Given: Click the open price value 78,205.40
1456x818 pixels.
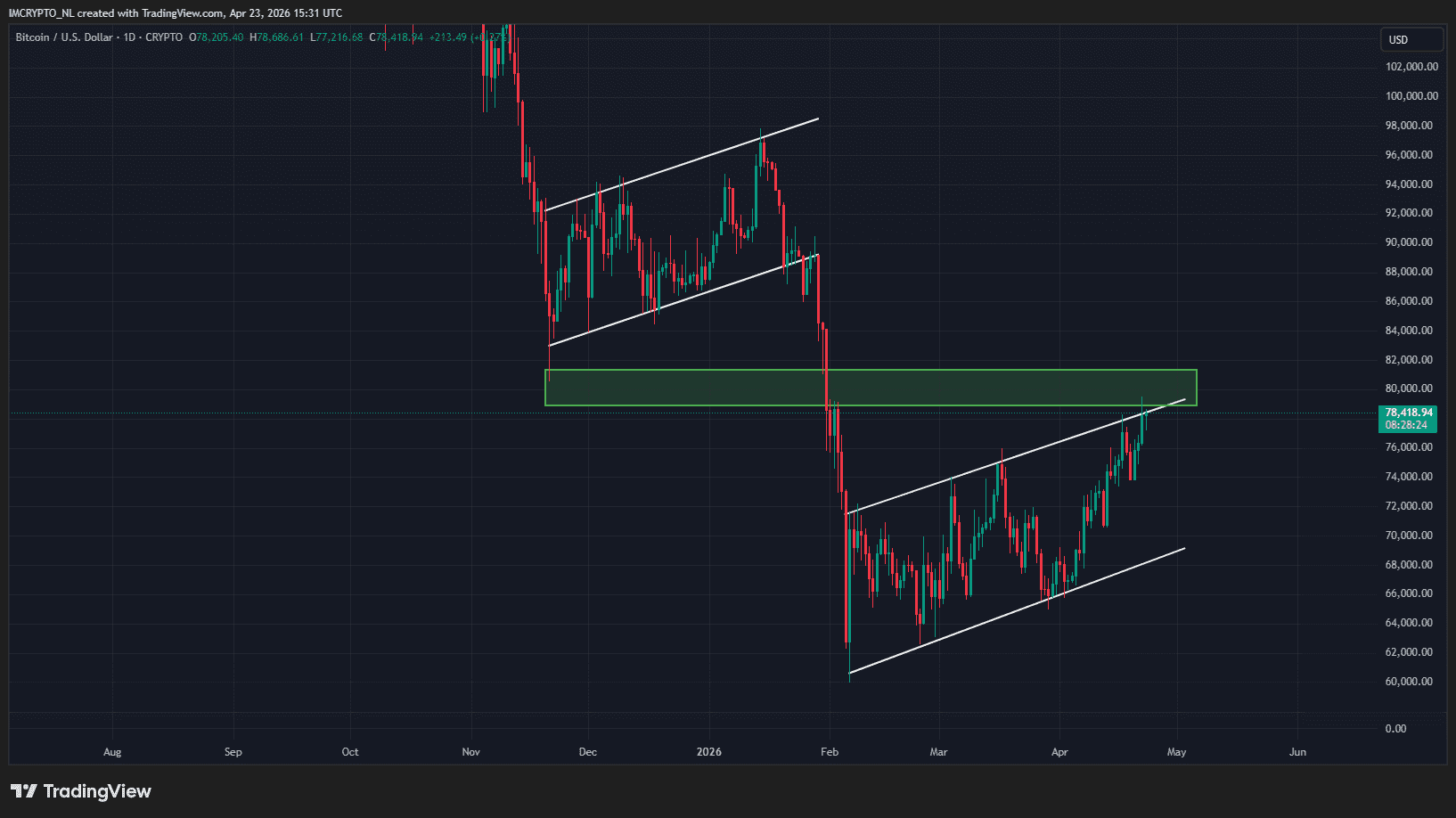Looking at the screenshot, I should 219,37.
